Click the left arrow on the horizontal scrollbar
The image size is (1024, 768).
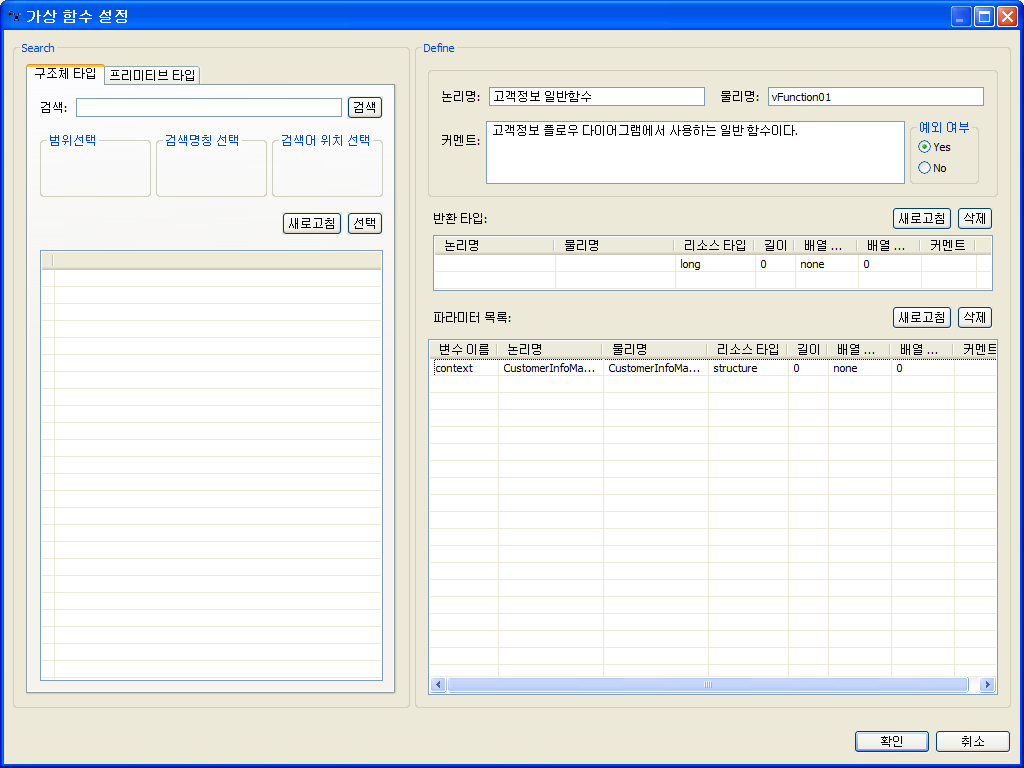click(x=437, y=685)
